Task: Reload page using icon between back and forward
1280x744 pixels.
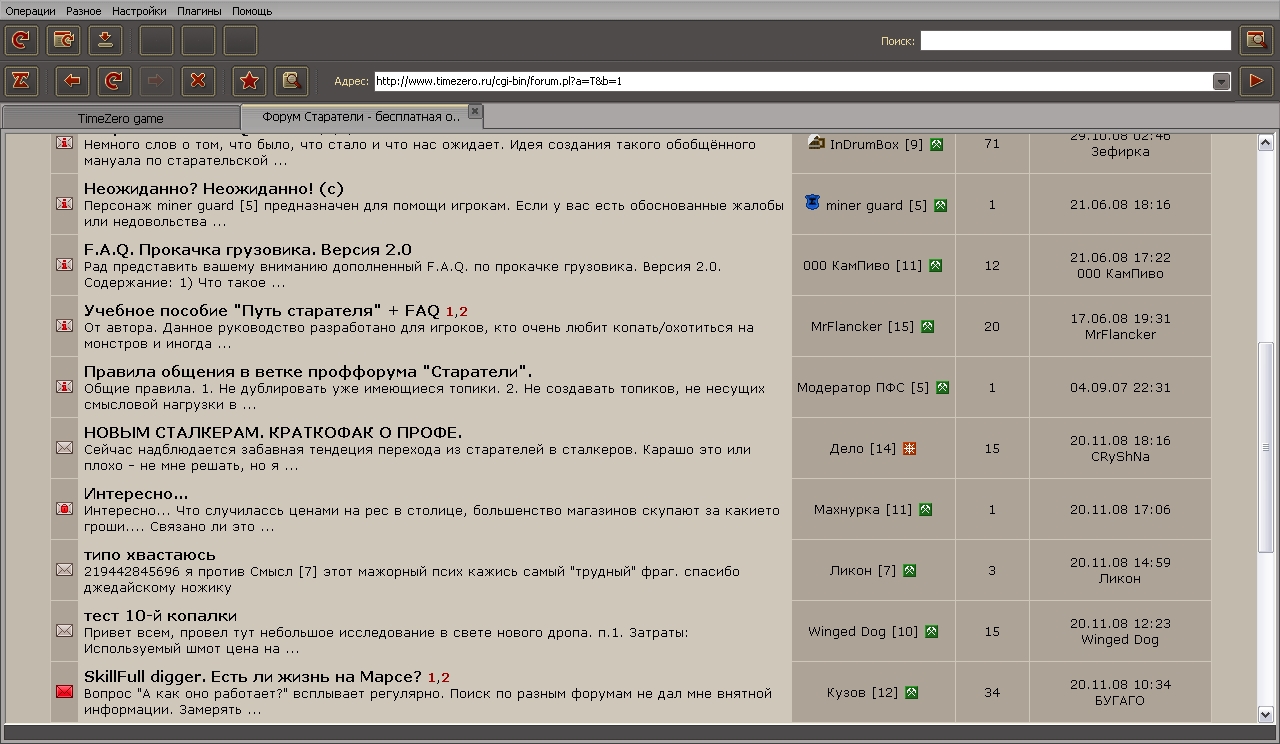Action: click(113, 81)
